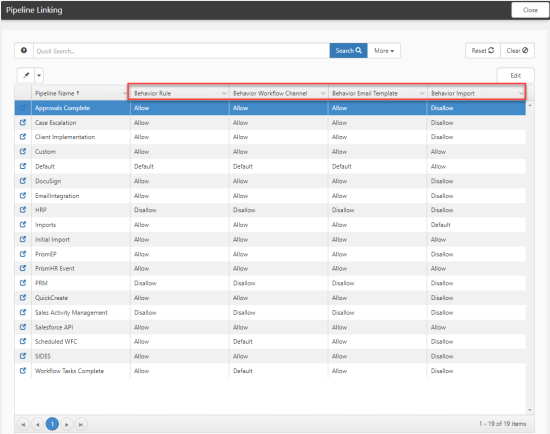The height and width of the screenshot is (434, 550).
Task: Go to the first page icon
Action: pyautogui.click(x=23, y=425)
